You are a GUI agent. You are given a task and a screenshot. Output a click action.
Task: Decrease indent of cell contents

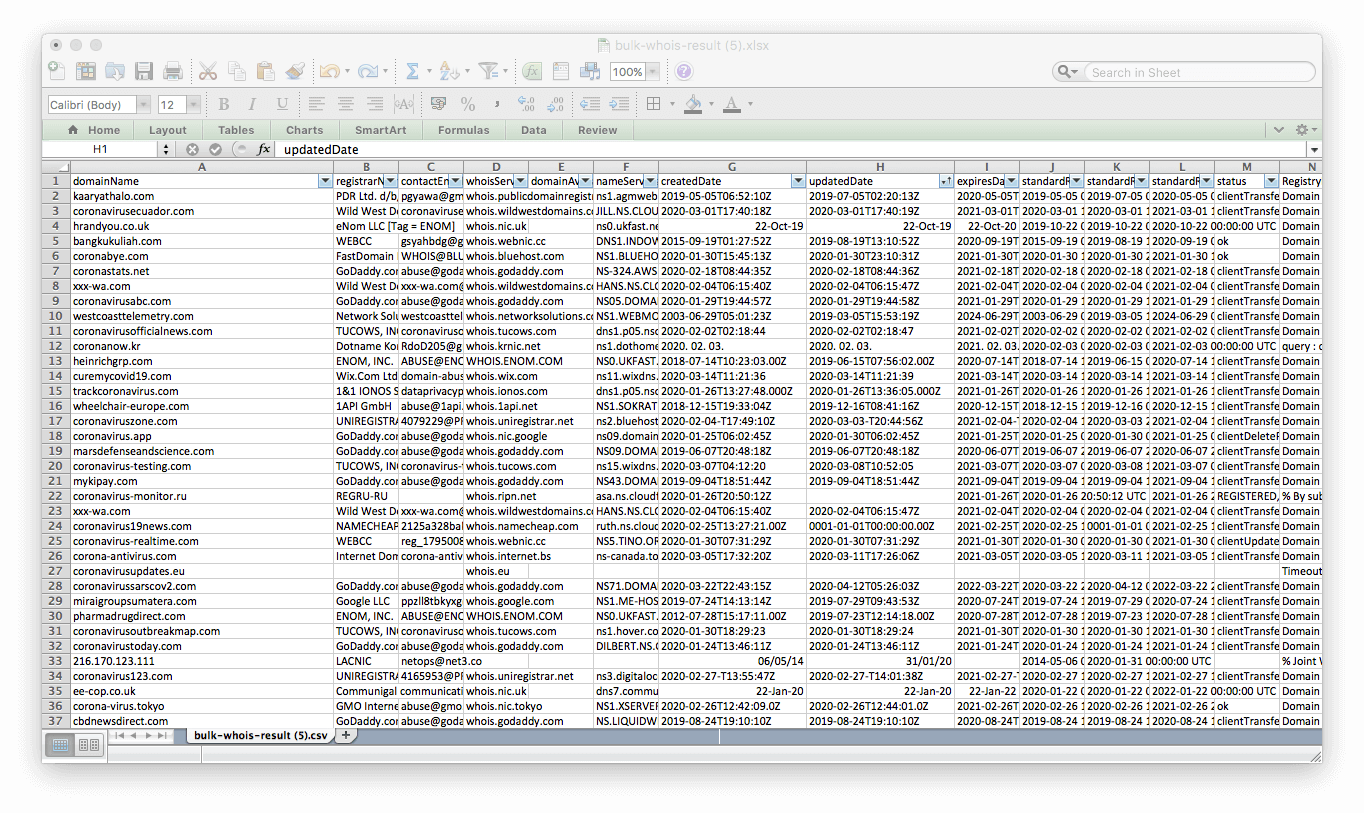590,104
